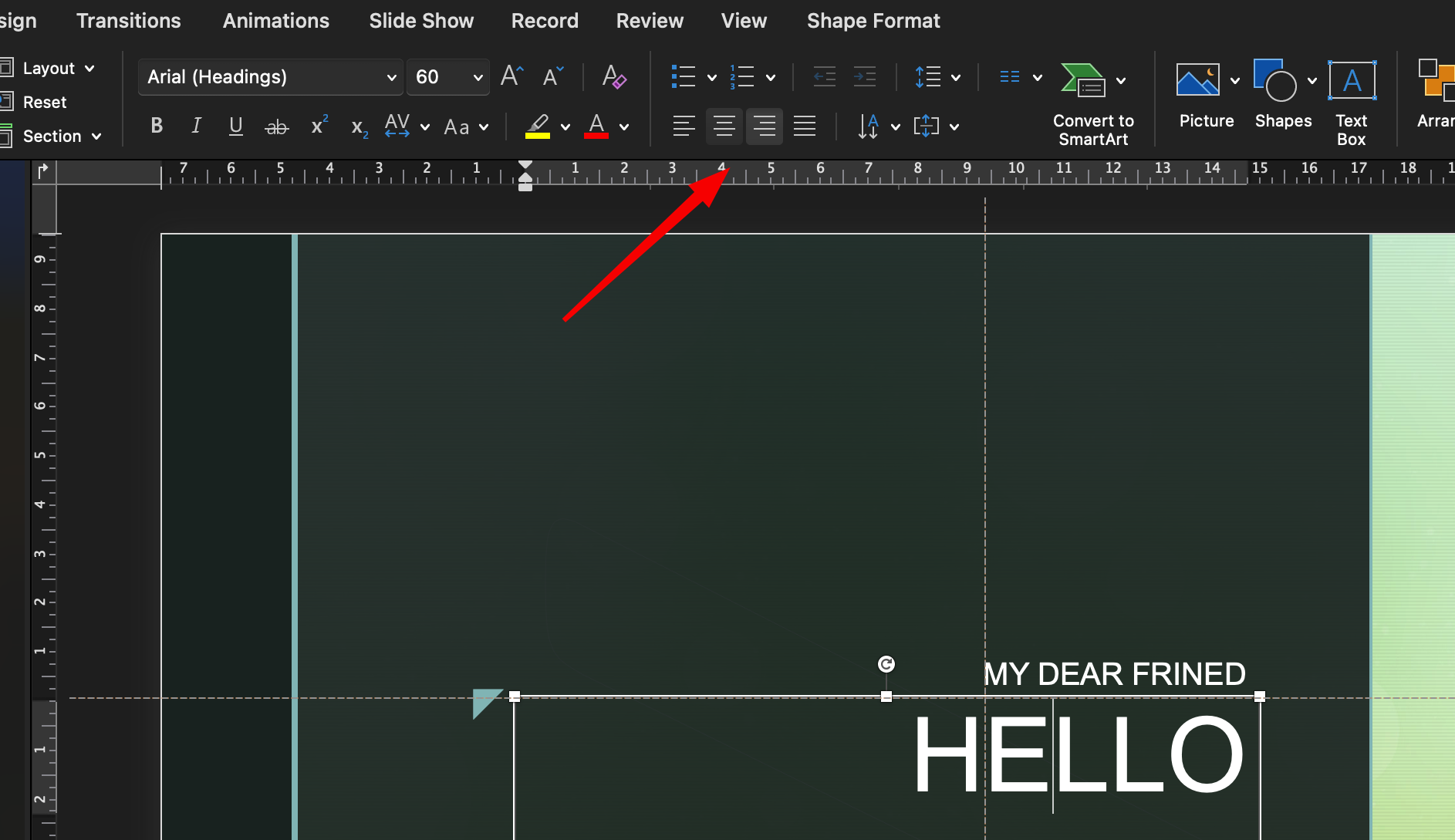Toggle italic formatting
This screenshot has width=1455, height=840.
[x=196, y=126]
